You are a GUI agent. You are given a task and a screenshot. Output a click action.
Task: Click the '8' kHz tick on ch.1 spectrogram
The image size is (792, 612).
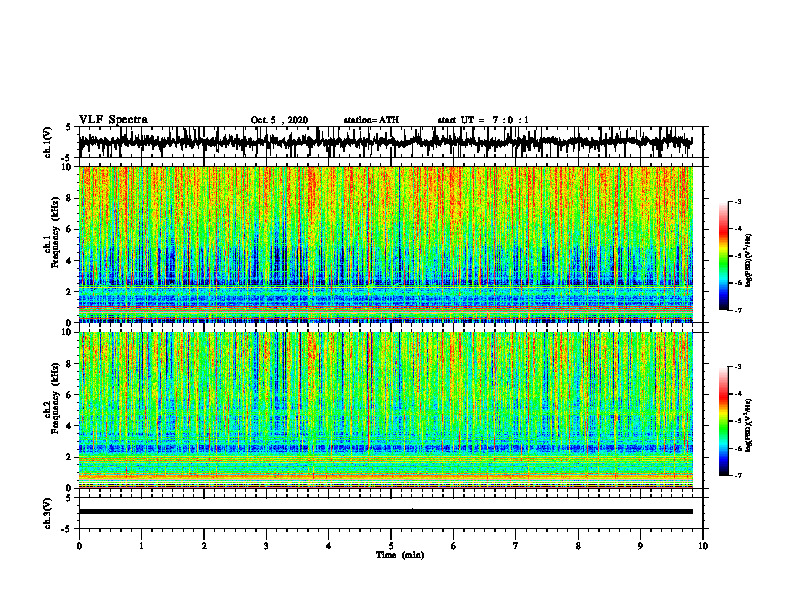point(69,198)
